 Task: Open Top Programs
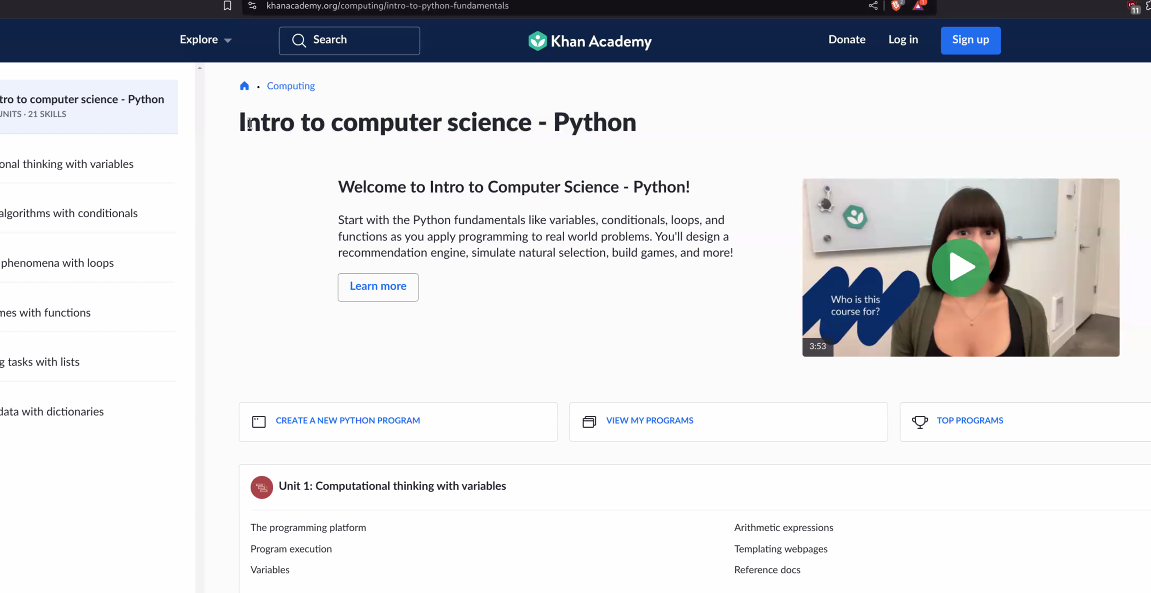tap(970, 421)
